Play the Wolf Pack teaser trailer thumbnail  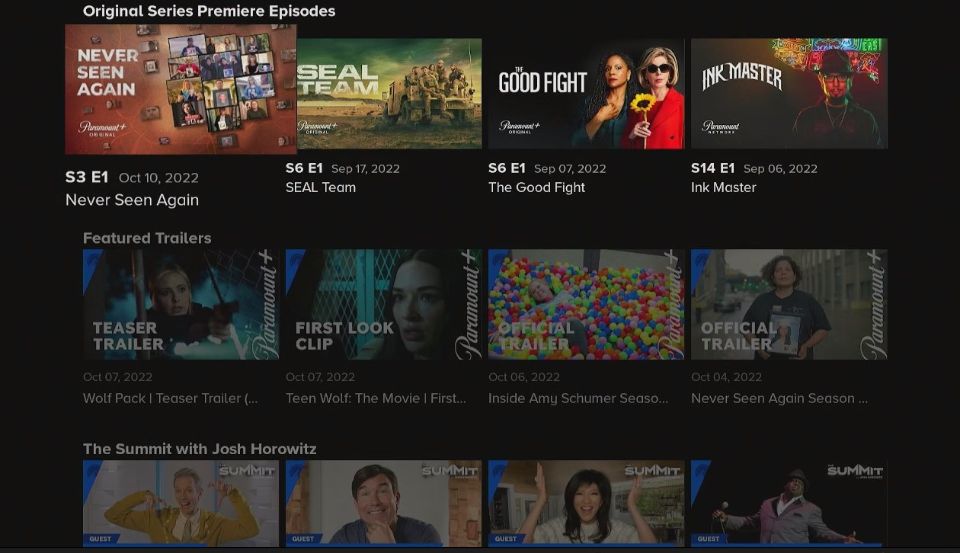point(181,304)
